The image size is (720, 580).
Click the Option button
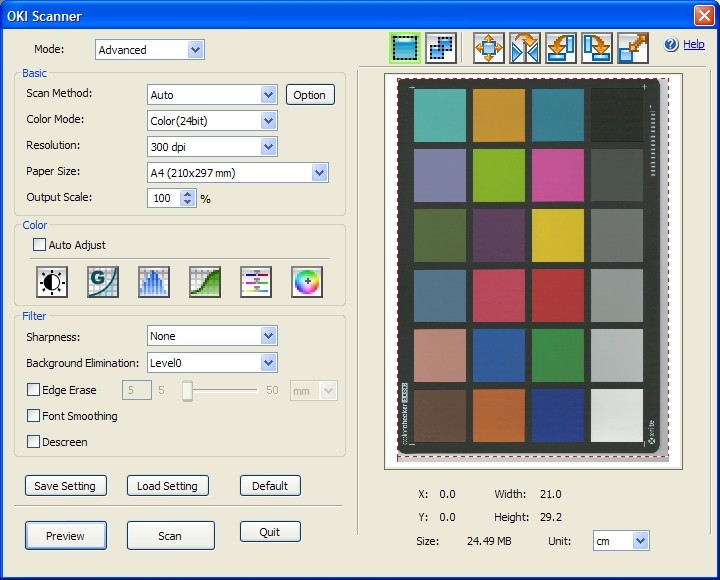click(310, 95)
